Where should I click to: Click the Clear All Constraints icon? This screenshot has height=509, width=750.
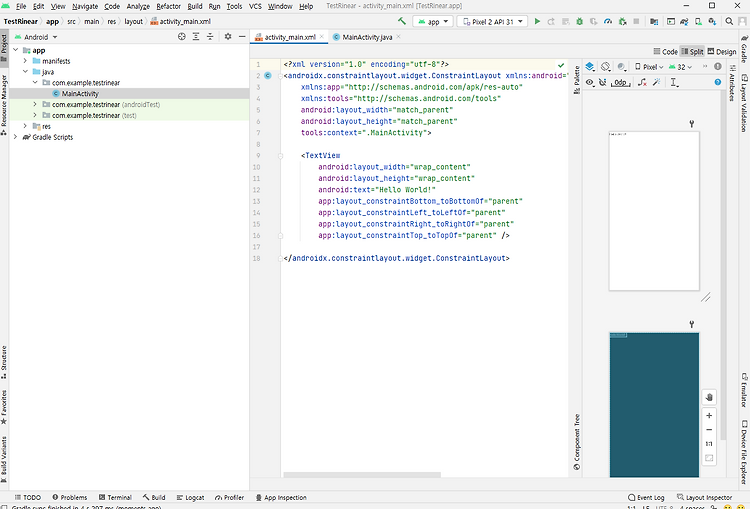642,82
